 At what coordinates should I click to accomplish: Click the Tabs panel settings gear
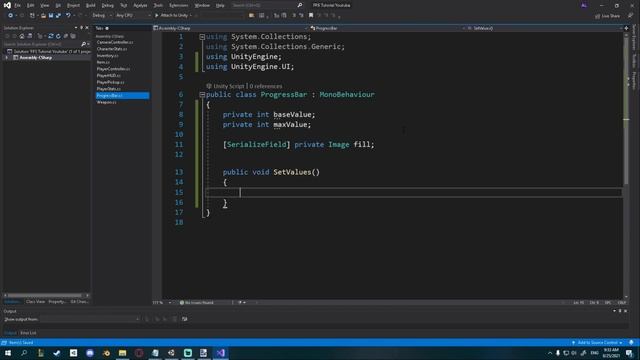pos(107,28)
